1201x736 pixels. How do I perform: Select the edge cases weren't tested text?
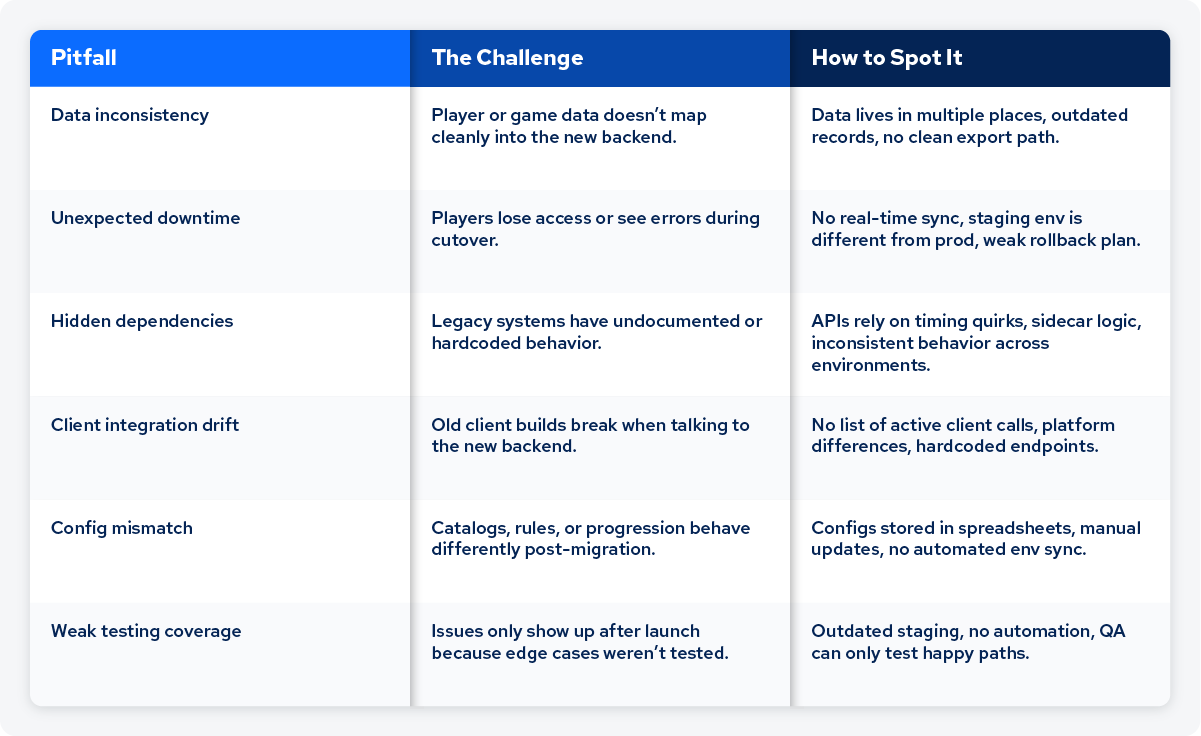[x=580, y=642]
